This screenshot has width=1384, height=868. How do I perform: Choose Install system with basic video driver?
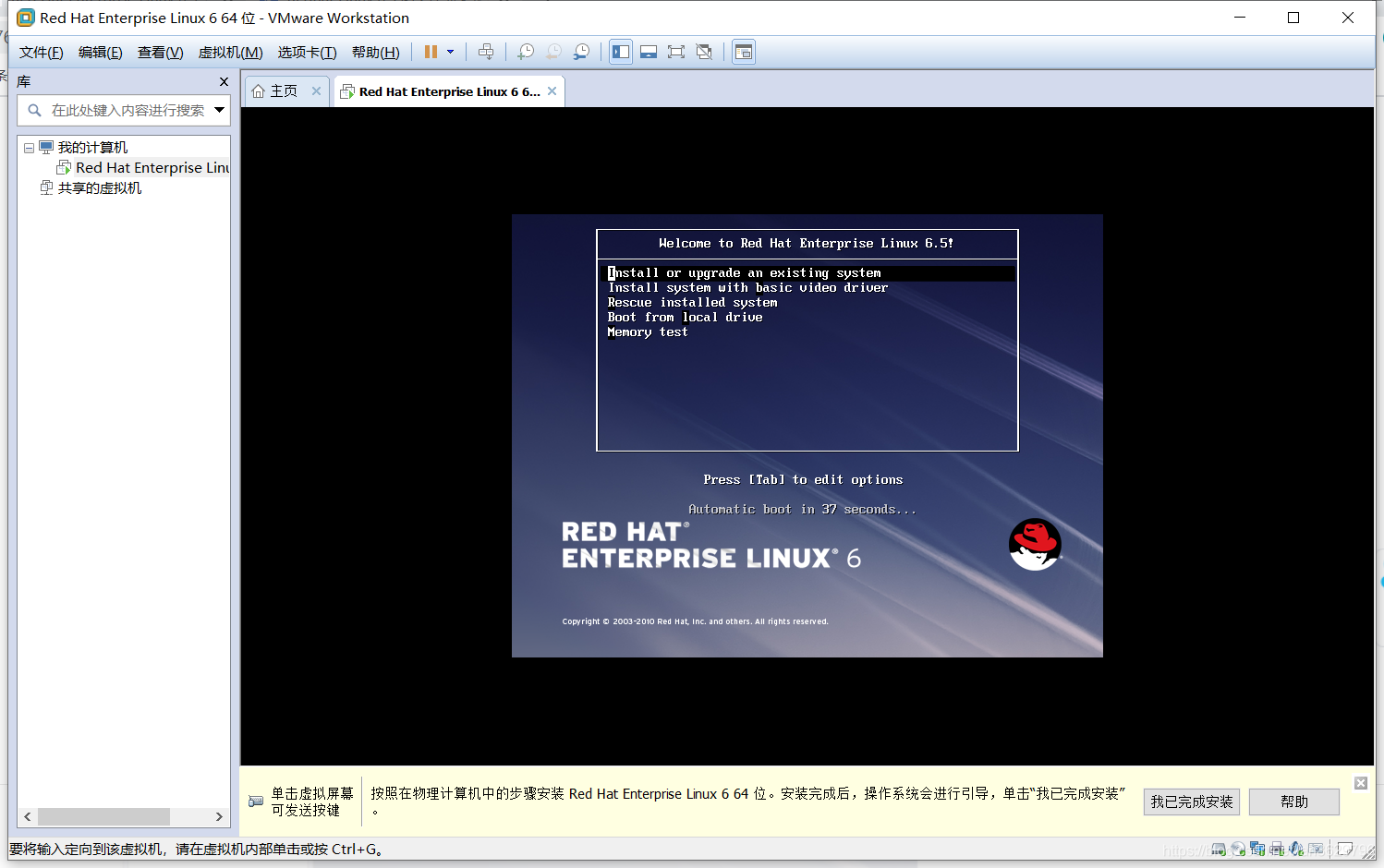click(747, 287)
